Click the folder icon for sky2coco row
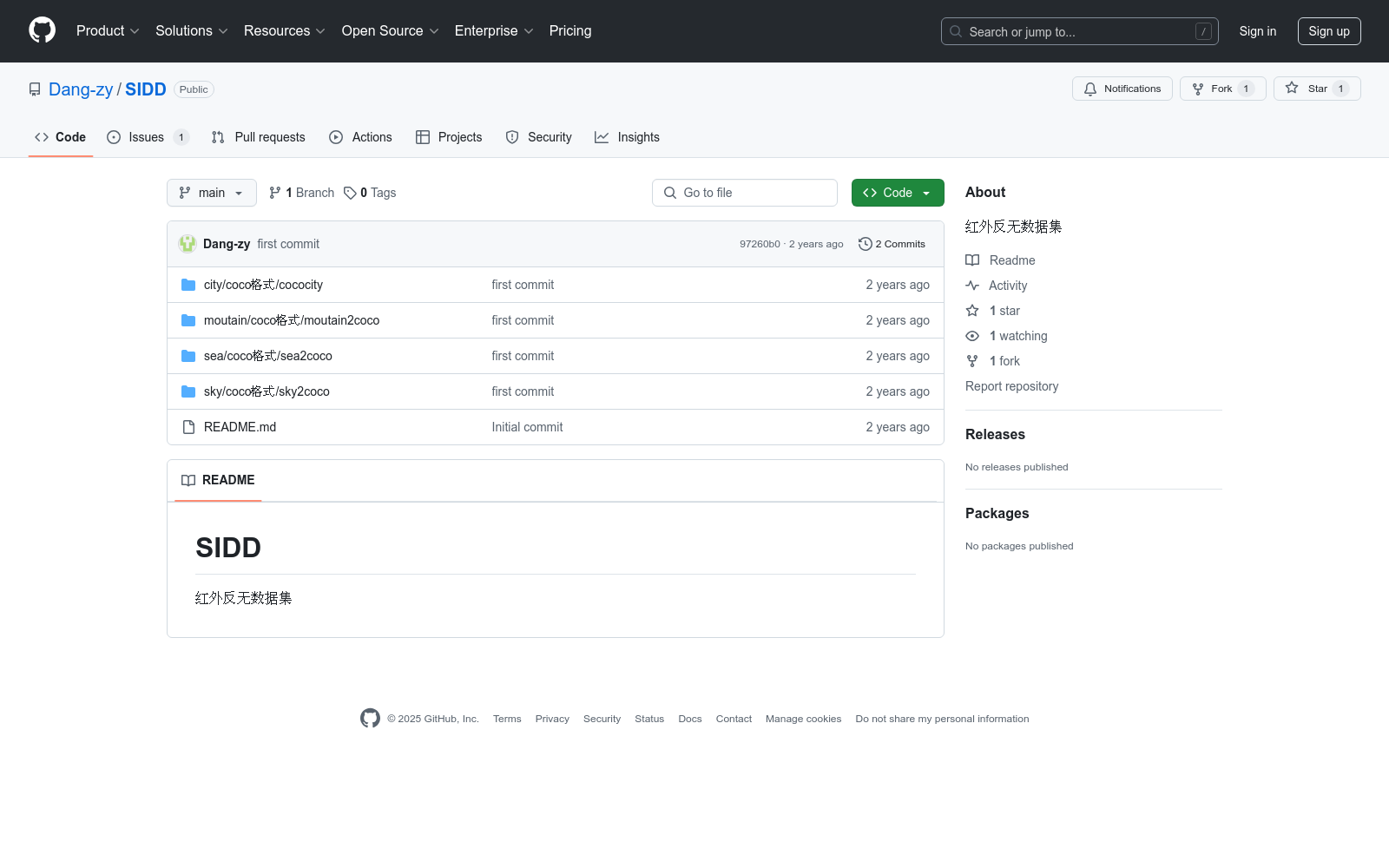Image resolution: width=1389 pixels, height=868 pixels. point(188,391)
